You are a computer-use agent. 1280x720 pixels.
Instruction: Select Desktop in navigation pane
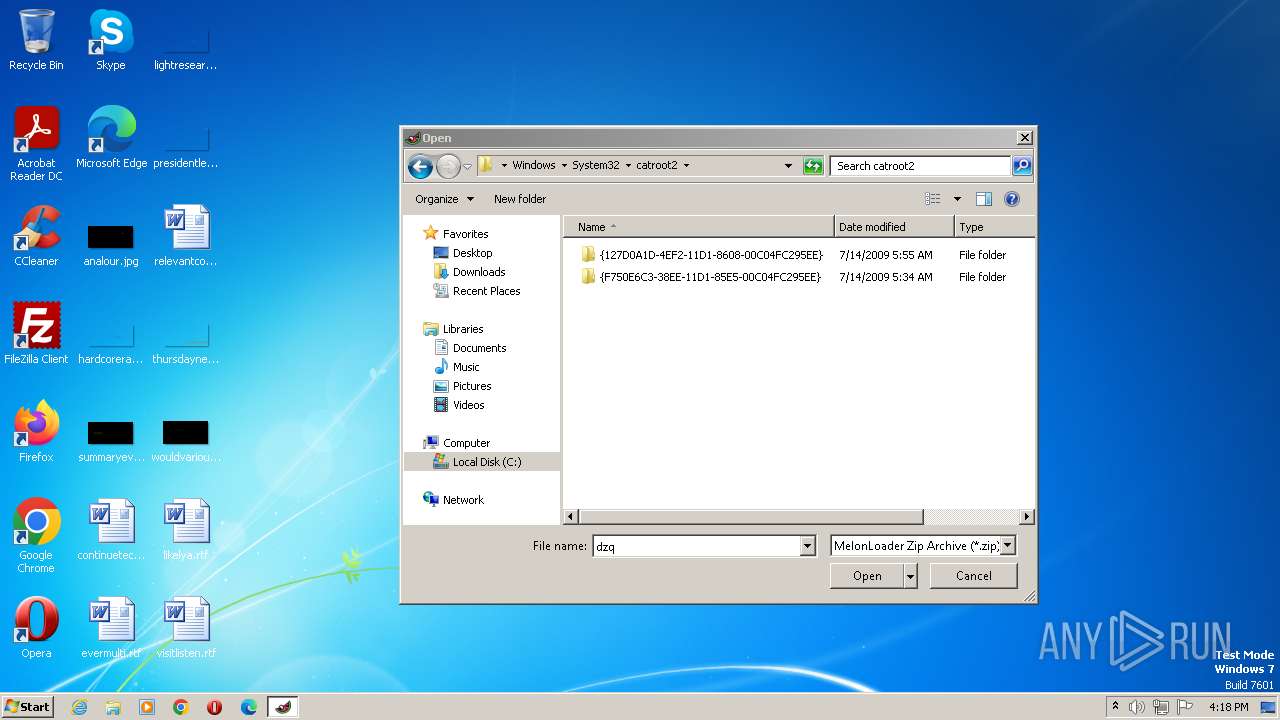click(472, 253)
